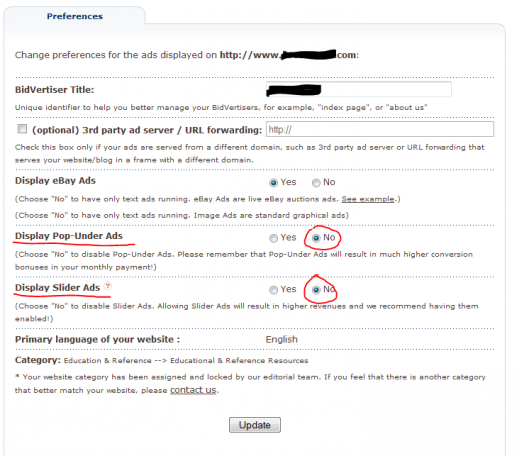Click the Display Pop-Under Ads label
This screenshot has width=524, height=456.
point(69,236)
